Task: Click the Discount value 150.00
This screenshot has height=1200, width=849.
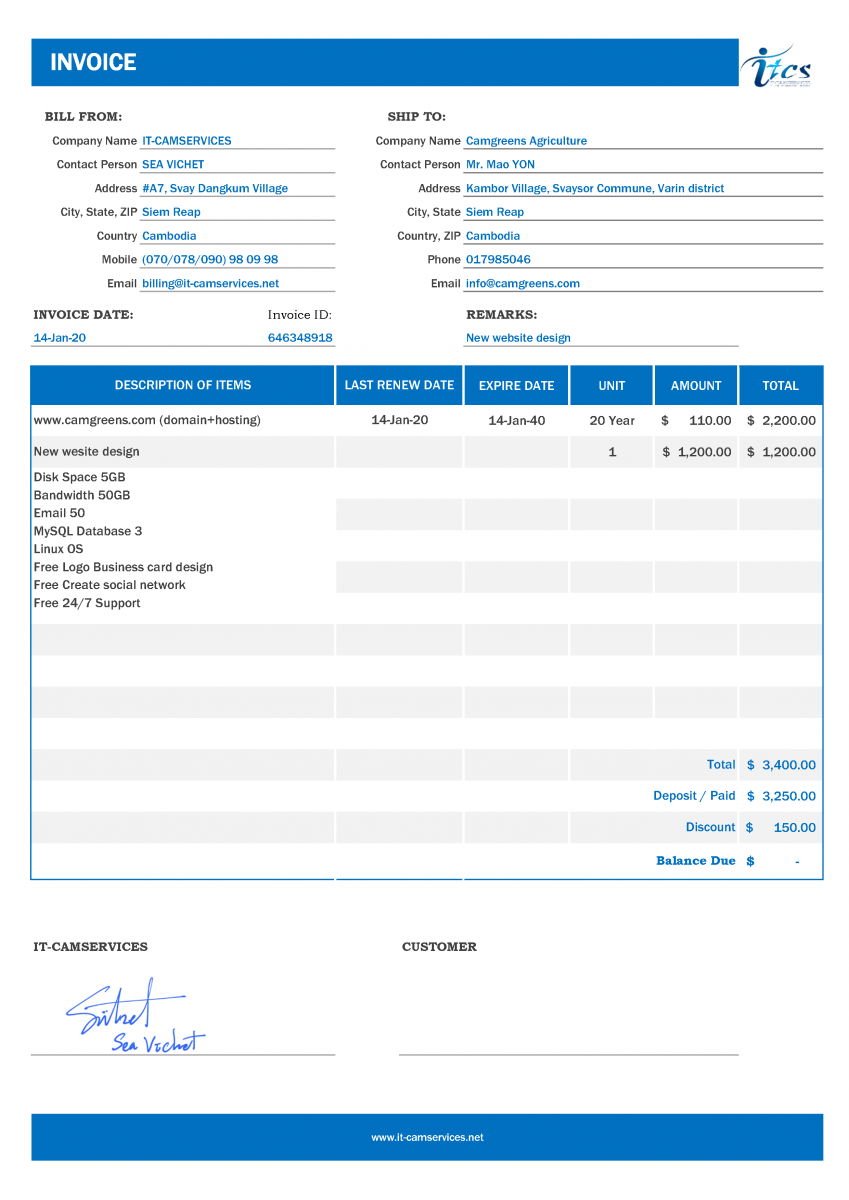Action: click(x=794, y=827)
